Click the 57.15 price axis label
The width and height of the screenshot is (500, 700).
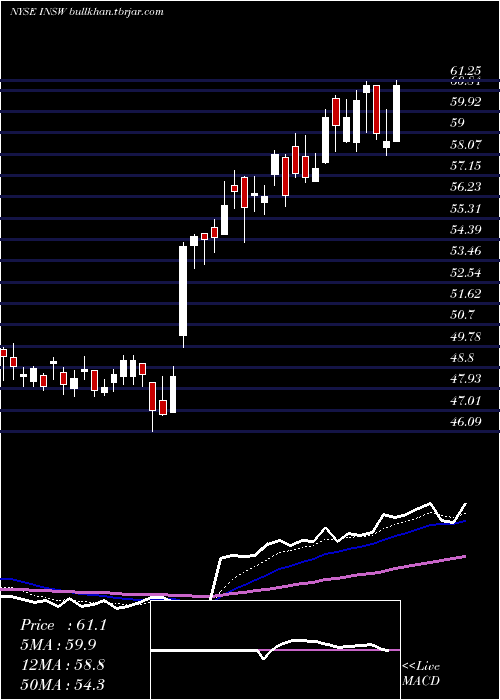pyautogui.click(x=466, y=166)
